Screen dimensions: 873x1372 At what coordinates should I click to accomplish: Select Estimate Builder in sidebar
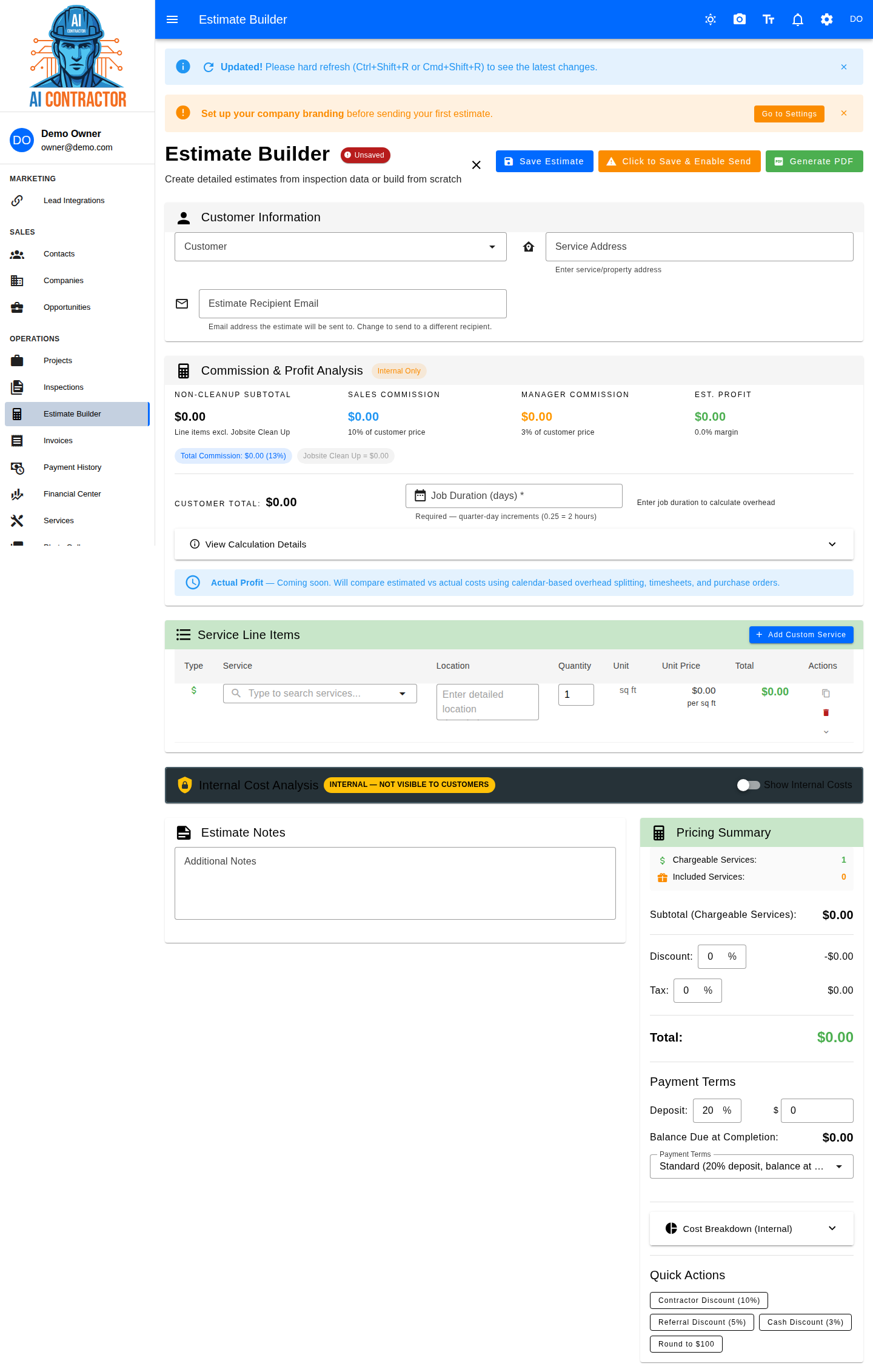click(77, 414)
